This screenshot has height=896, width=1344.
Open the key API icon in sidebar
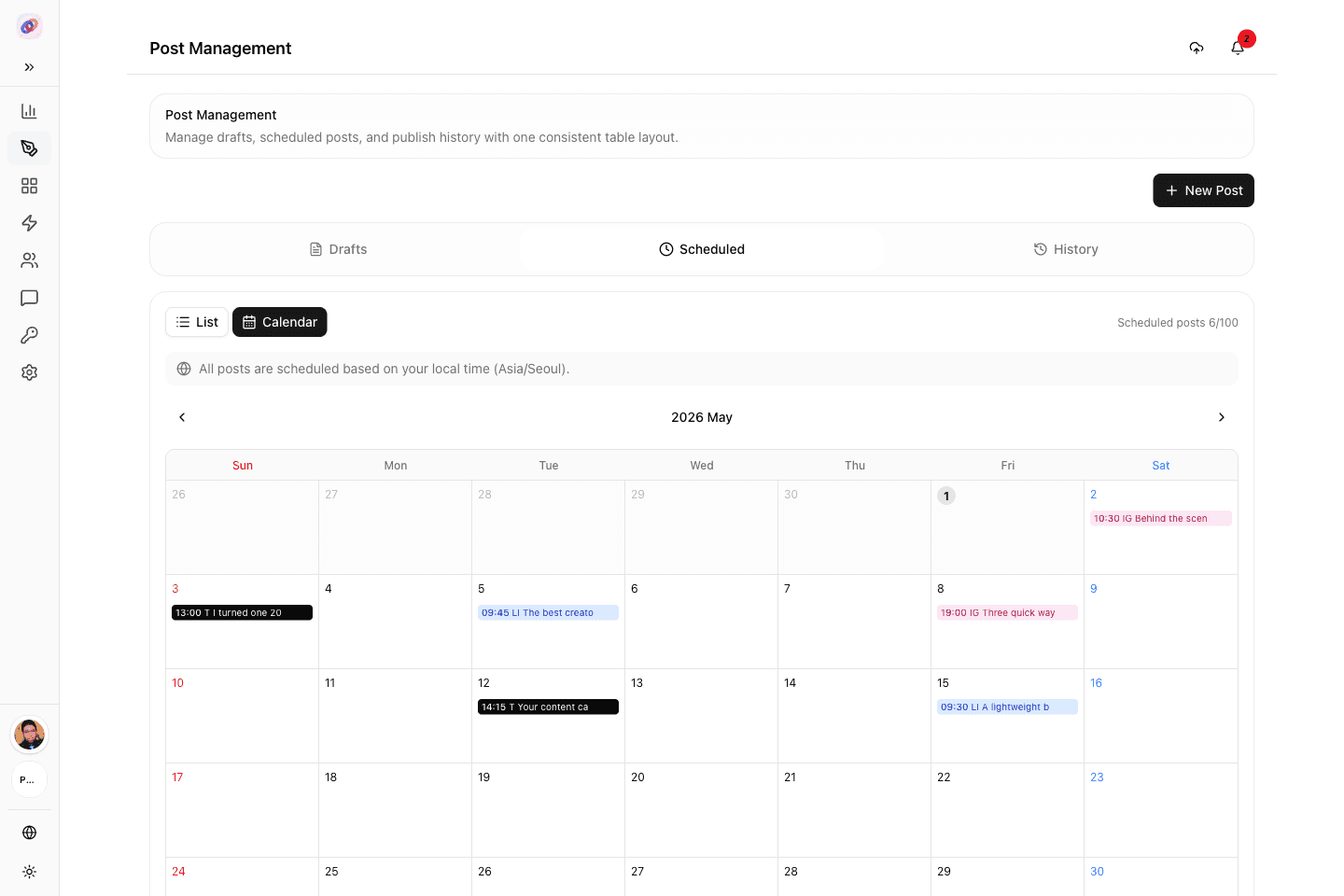[x=29, y=335]
